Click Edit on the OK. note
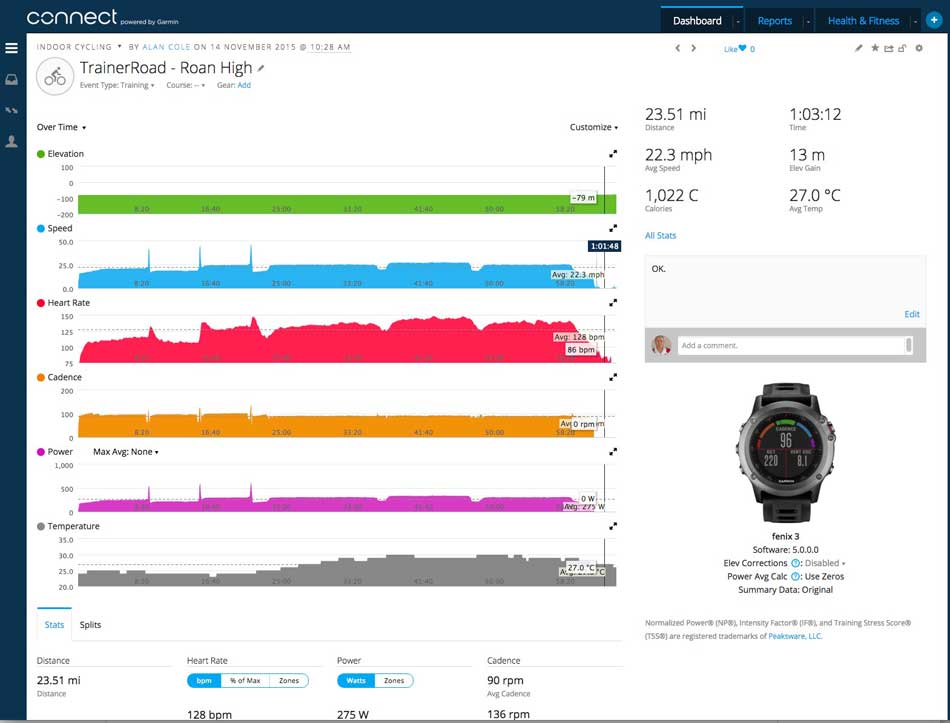The height and width of the screenshot is (723, 950). click(x=912, y=314)
